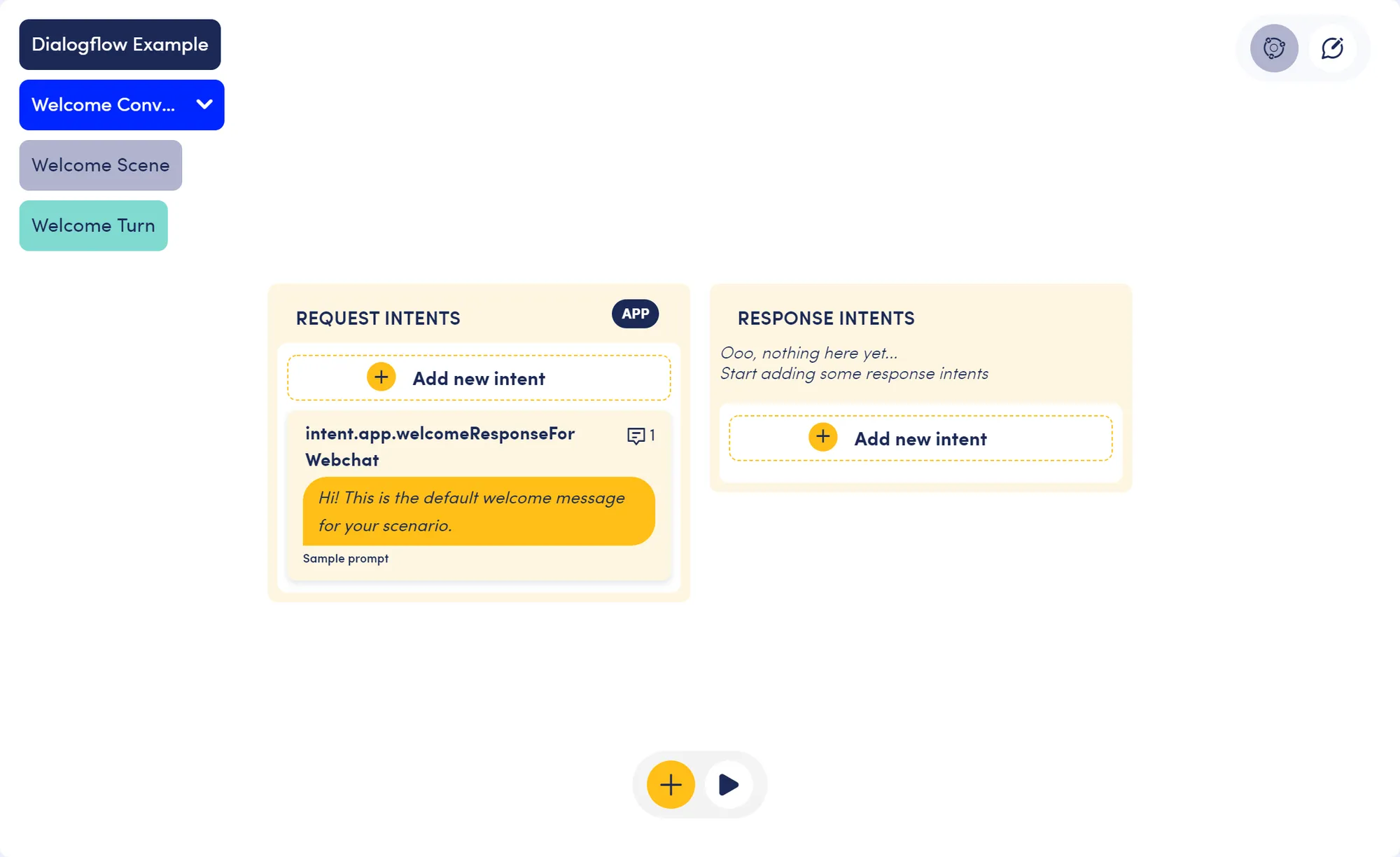Open the chat bubble edit pencil icon

tap(1332, 48)
